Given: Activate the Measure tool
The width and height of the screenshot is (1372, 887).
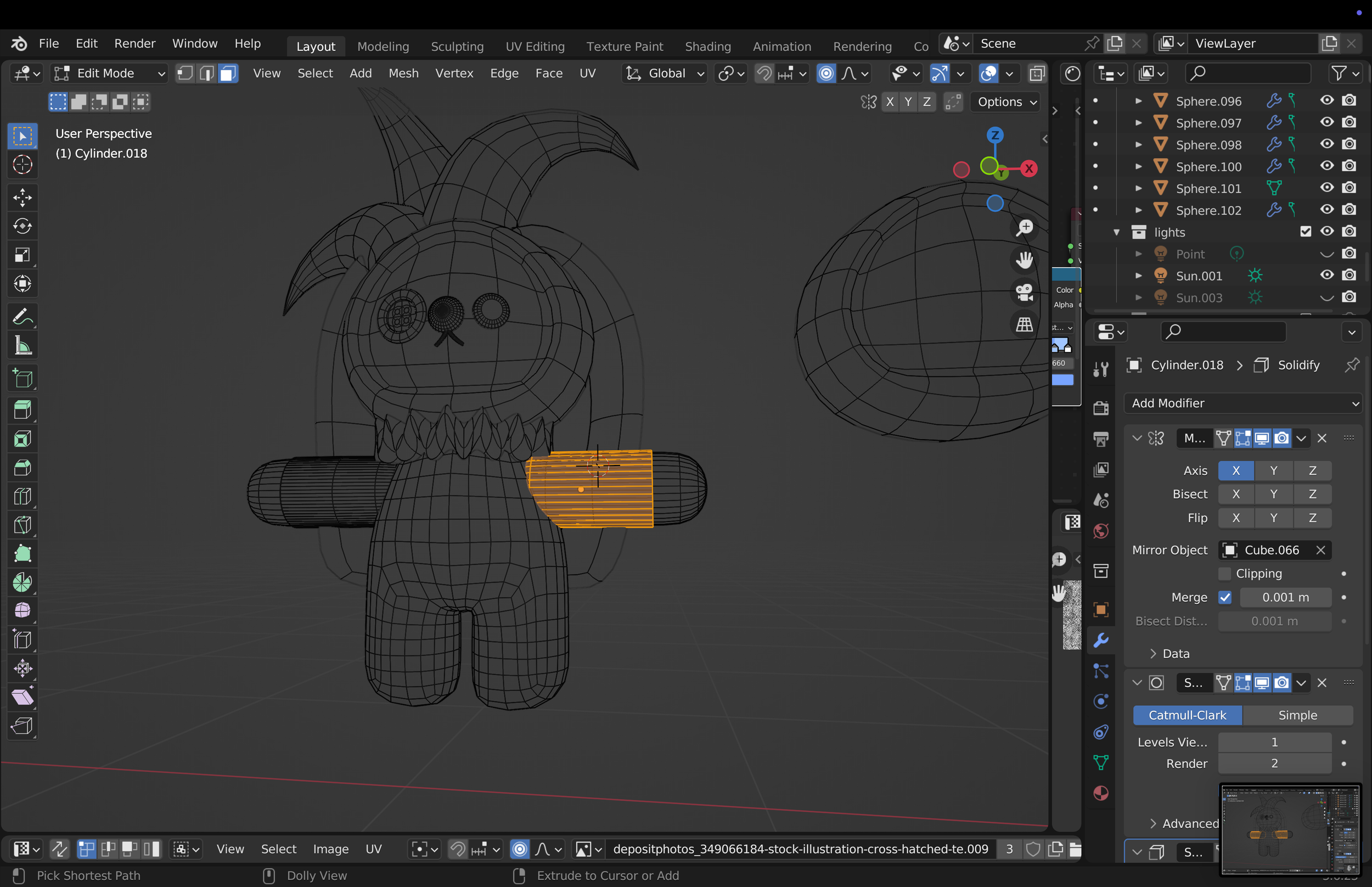Looking at the screenshot, I should (x=23, y=346).
